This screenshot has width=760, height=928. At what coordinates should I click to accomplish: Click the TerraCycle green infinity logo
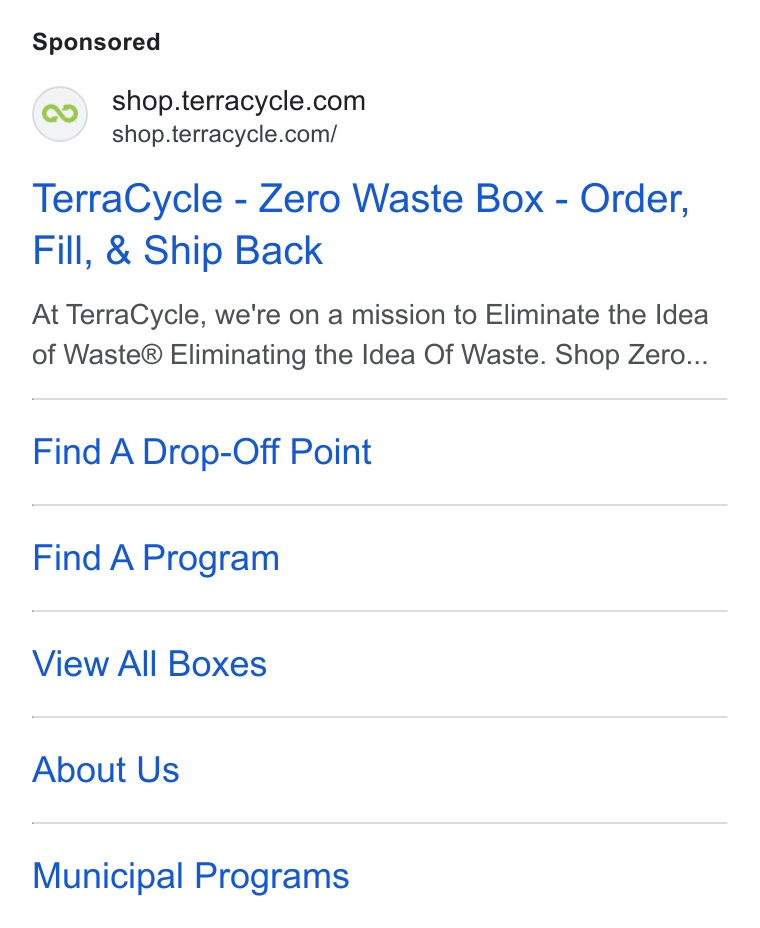(60, 114)
